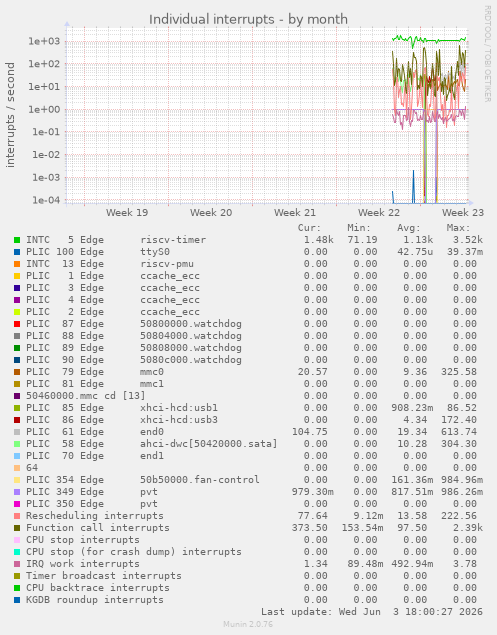This screenshot has height=635, width=497.
Task: Click the CPU backtrace interrupts label
Action: coord(98,588)
